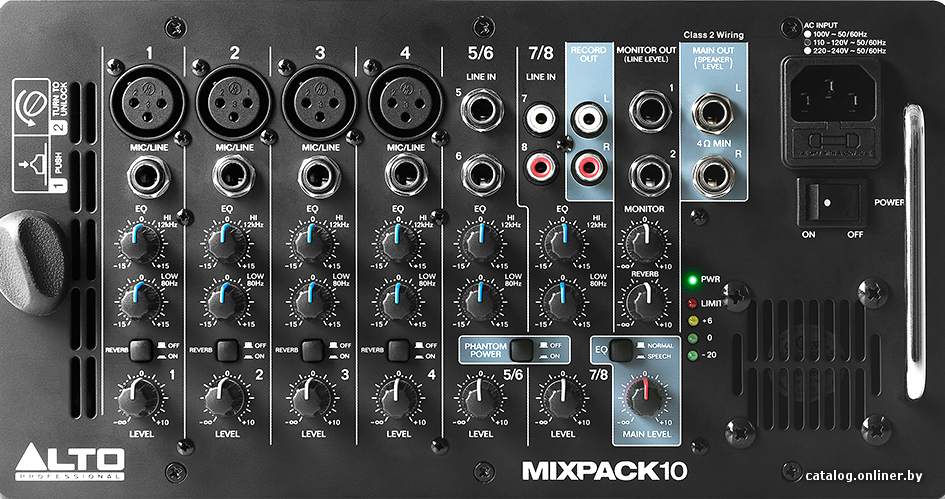The width and height of the screenshot is (945, 499).
Task: Click channel 3 HI 12kHz EQ knob
Action: (x=313, y=242)
